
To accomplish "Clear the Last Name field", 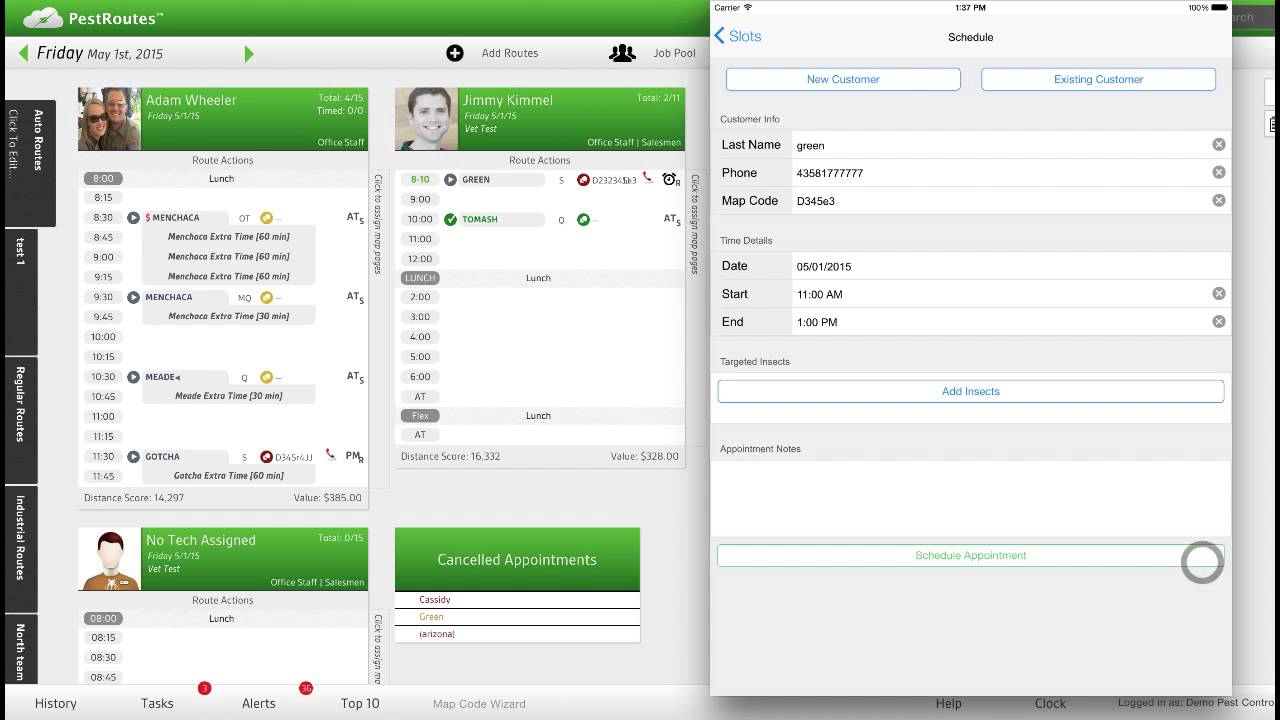I will click(x=1219, y=145).
